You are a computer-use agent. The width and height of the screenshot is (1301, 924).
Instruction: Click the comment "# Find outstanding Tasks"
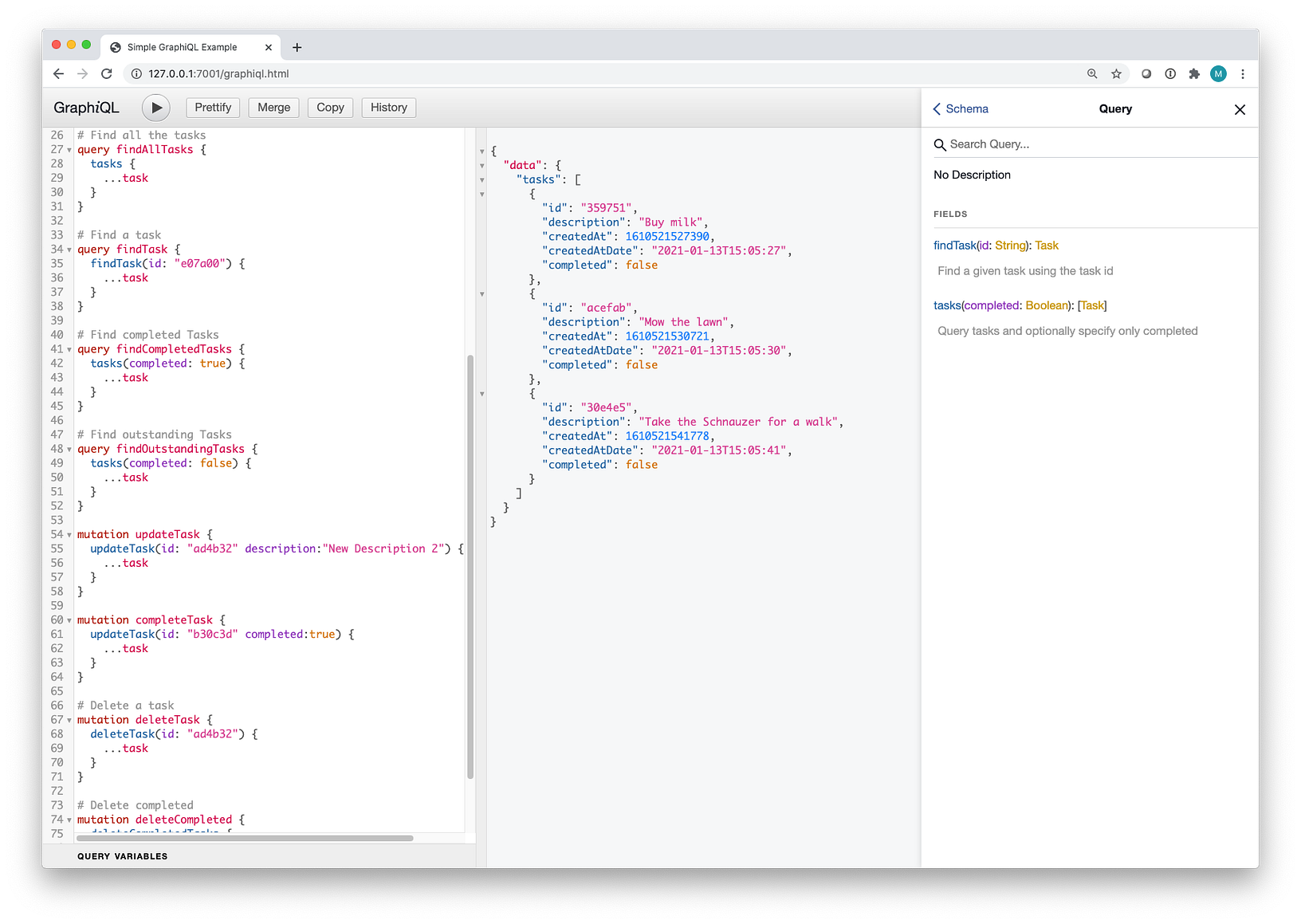point(155,434)
